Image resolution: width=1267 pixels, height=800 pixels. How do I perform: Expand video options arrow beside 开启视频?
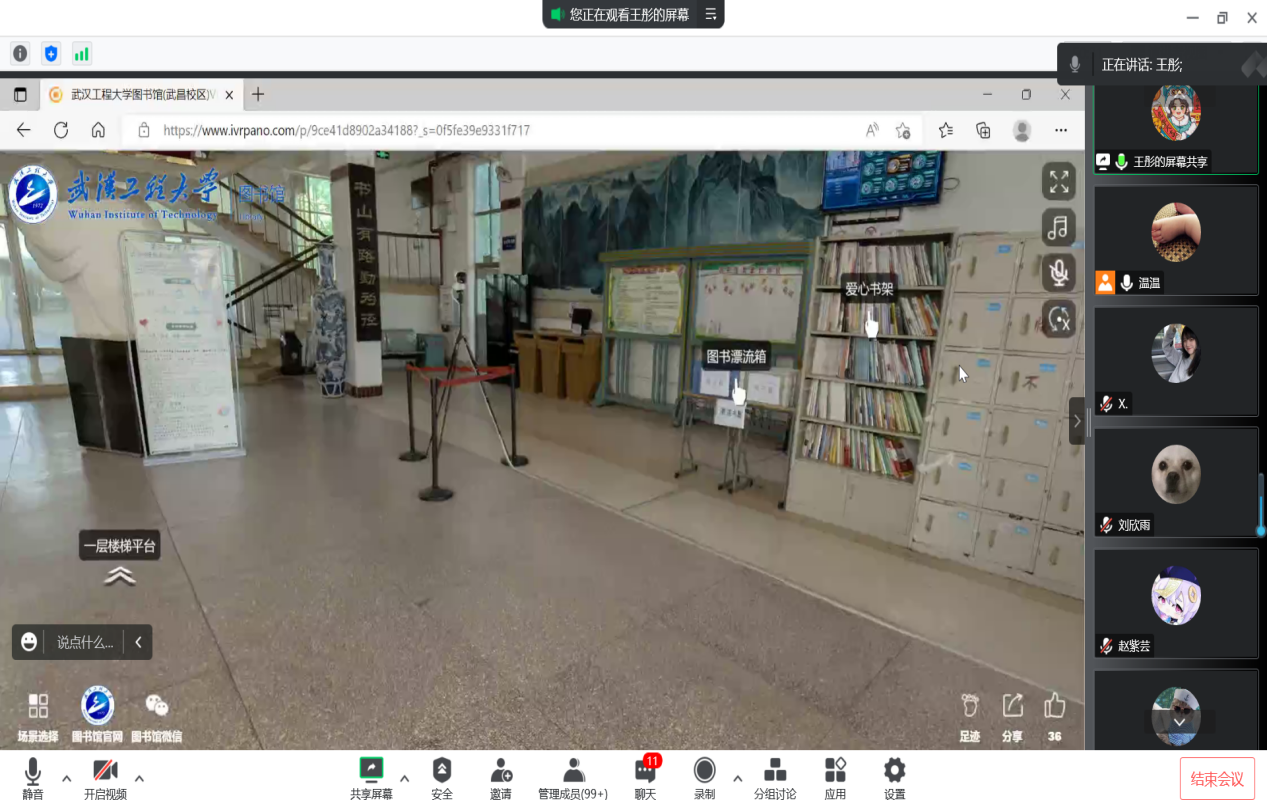(139, 778)
